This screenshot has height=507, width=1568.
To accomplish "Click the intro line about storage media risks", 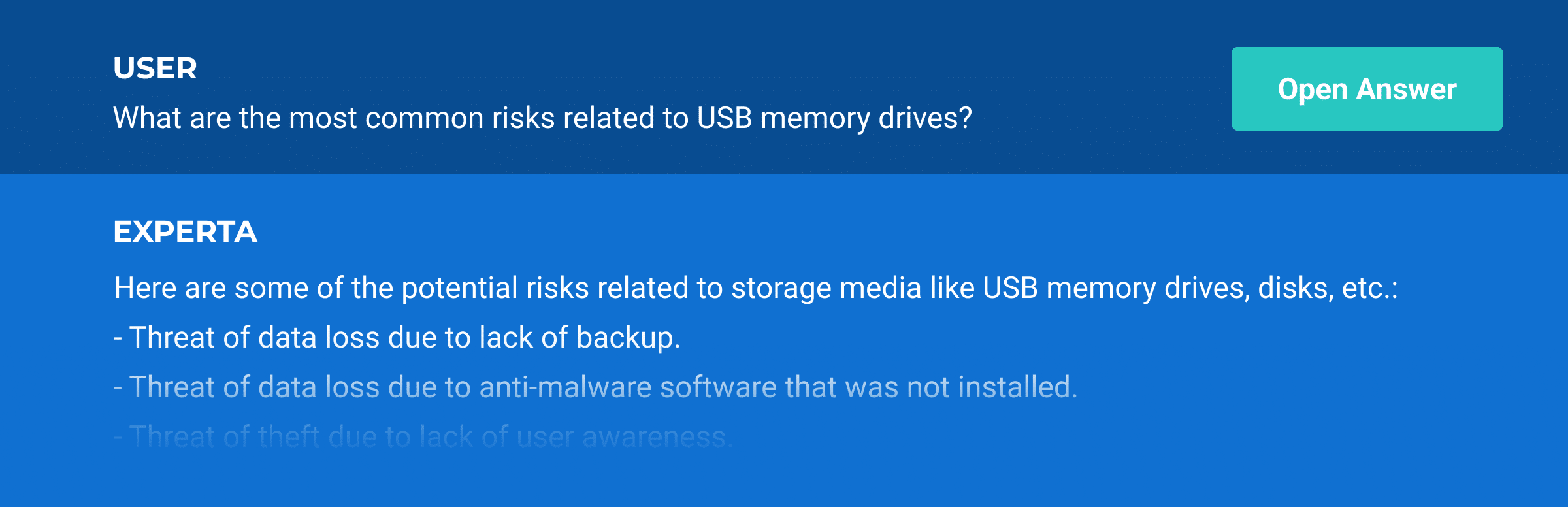I will pos(756,289).
